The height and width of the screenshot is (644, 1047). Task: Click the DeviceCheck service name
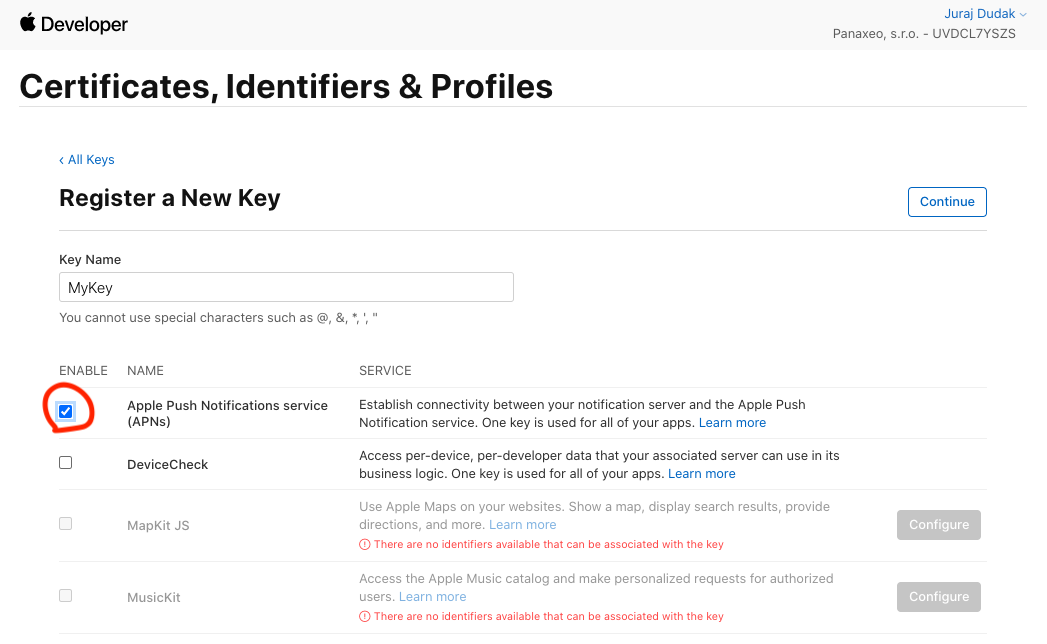(x=167, y=465)
